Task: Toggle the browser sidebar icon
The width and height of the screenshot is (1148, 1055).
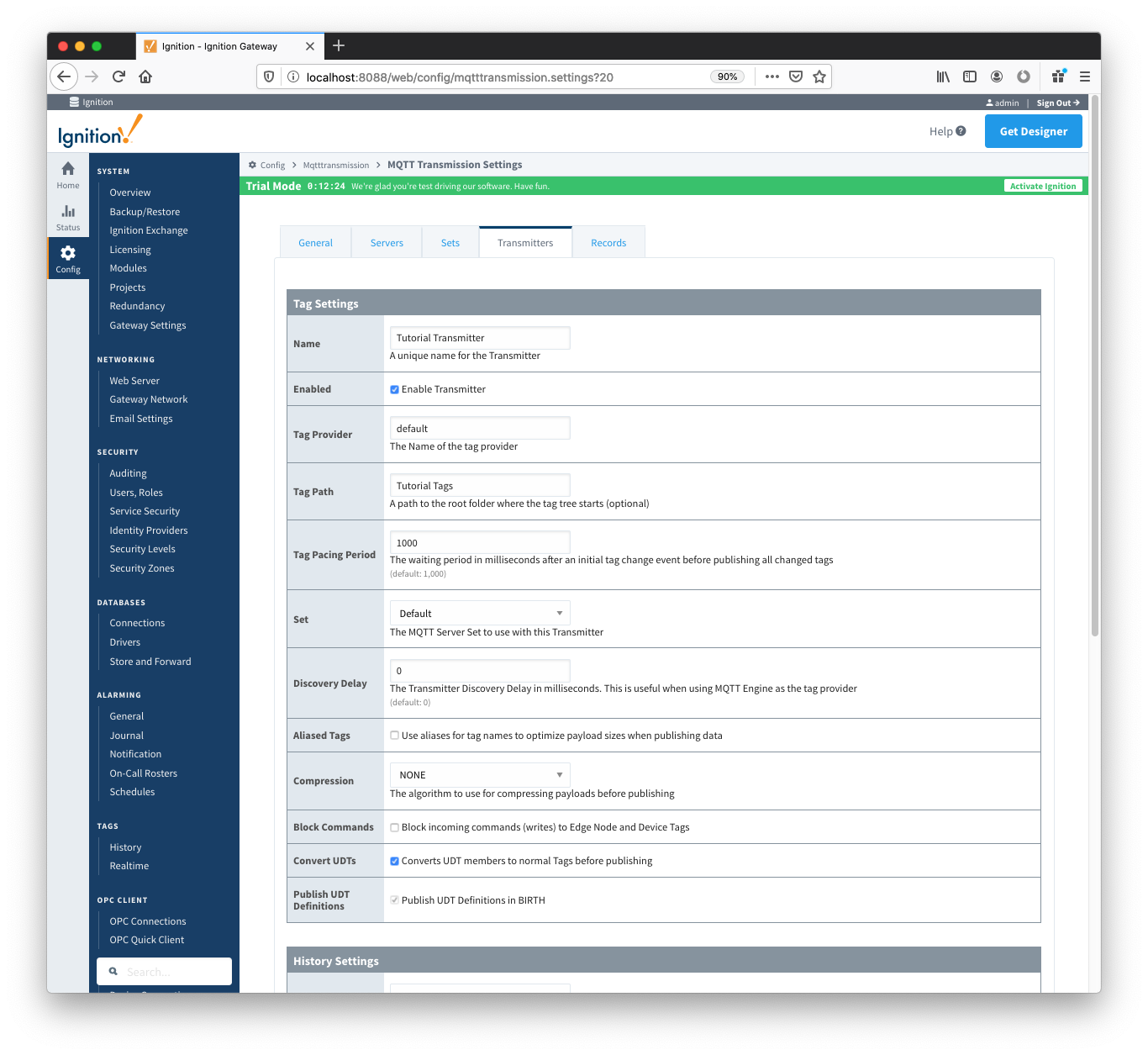Action: coord(970,76)
